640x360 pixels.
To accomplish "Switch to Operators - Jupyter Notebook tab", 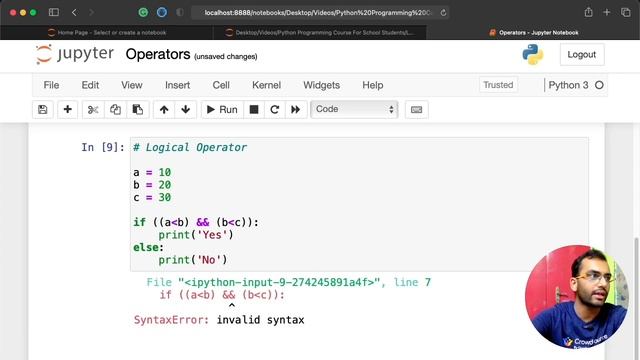I will [x=533, y=33].
